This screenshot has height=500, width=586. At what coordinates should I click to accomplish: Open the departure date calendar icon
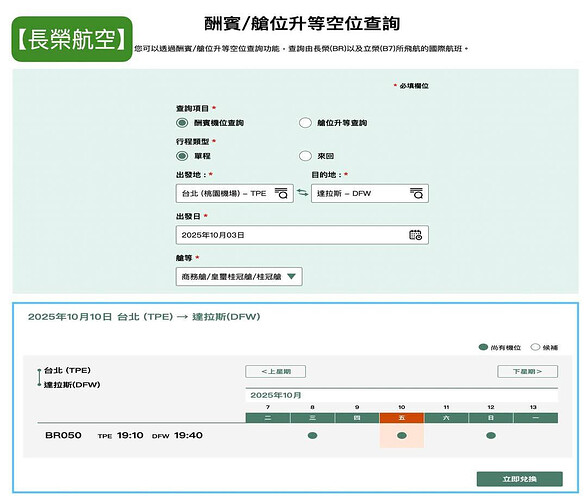415,235
